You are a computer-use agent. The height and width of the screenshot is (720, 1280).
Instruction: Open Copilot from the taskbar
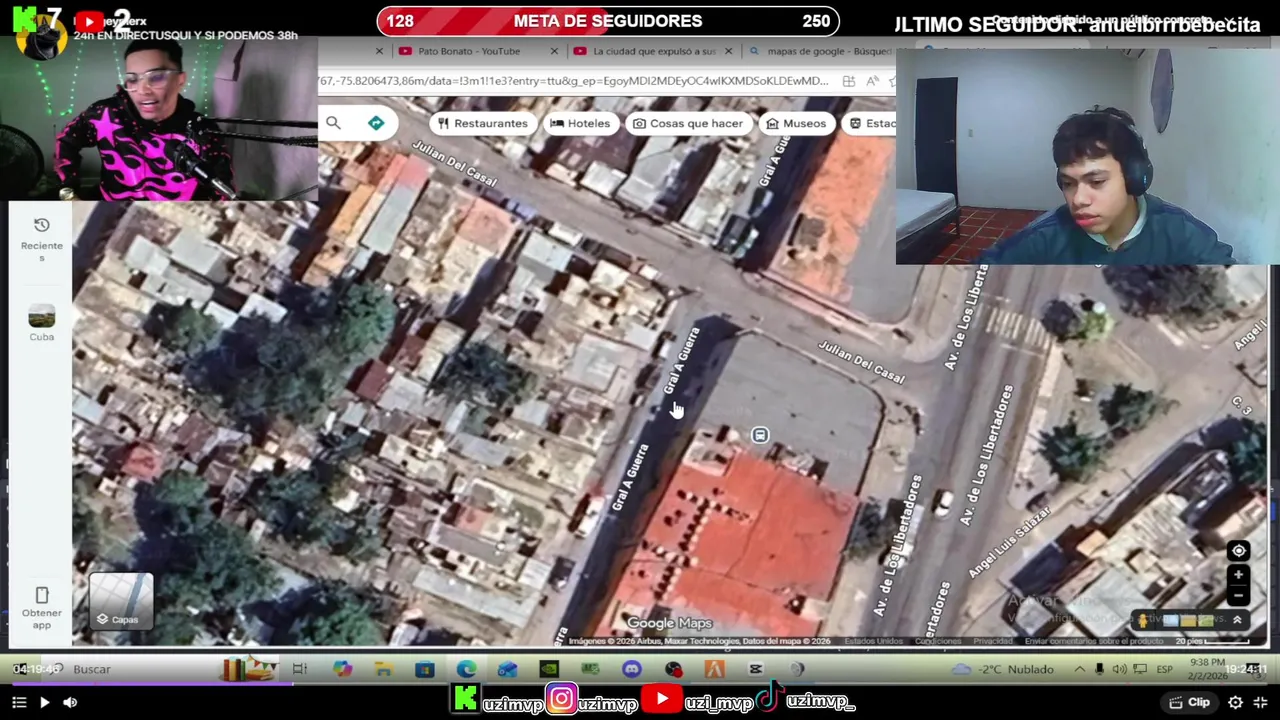click(343, 669)
